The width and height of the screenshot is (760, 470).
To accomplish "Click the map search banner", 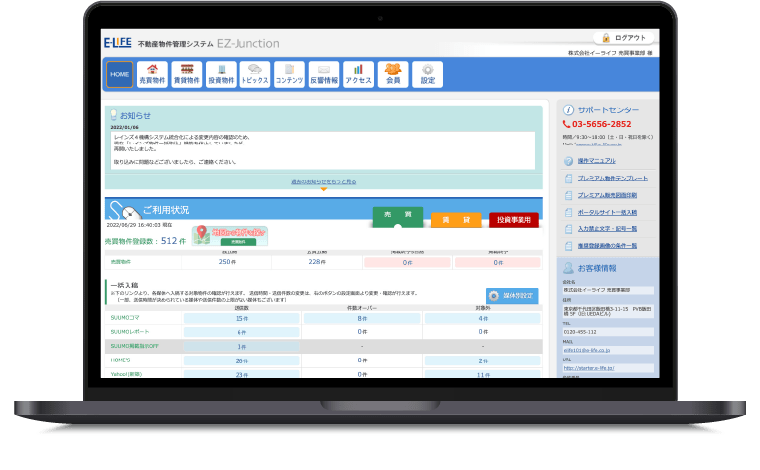I will [230, 236].
